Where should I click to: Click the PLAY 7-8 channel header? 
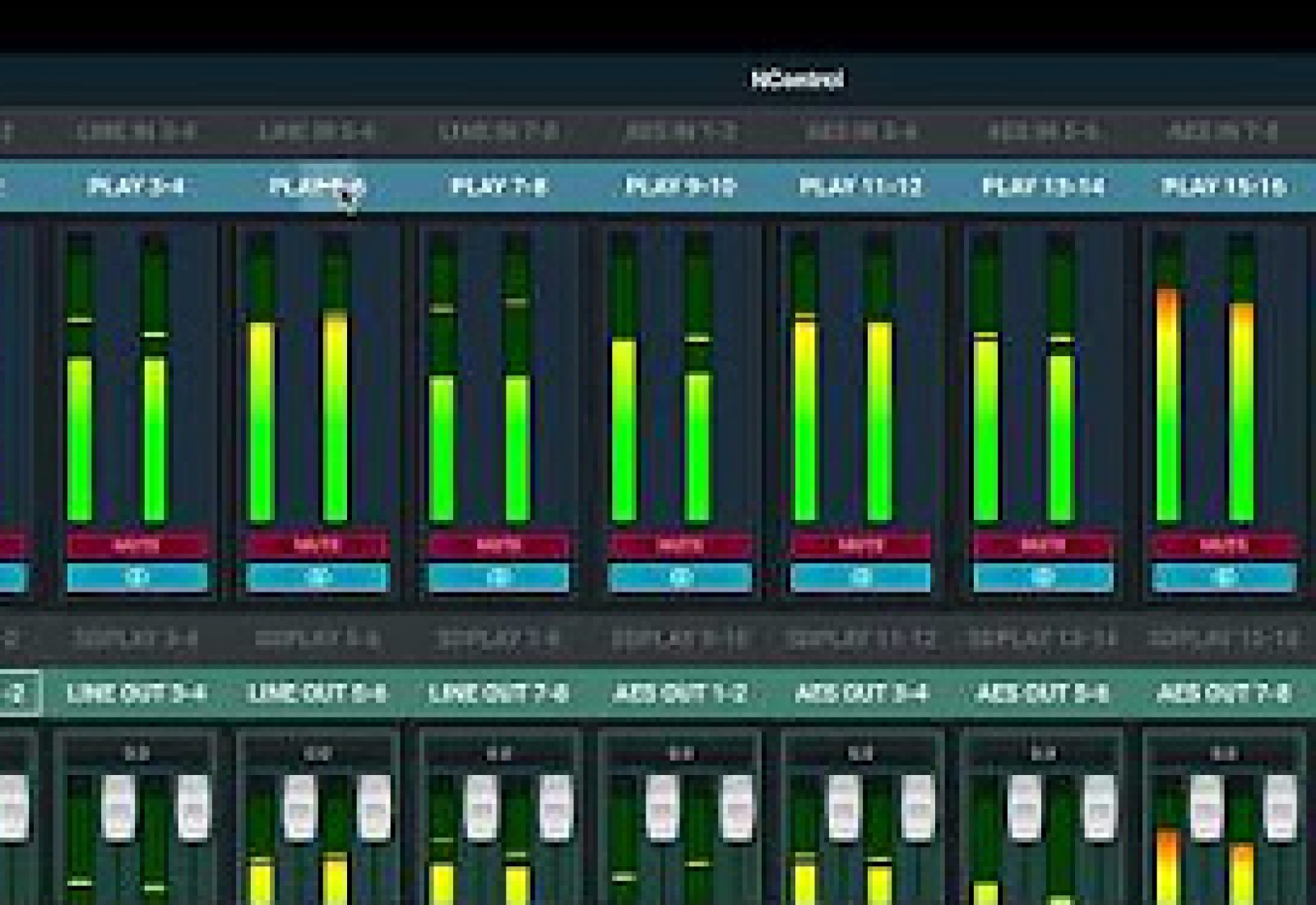click(x=498, y=187)
